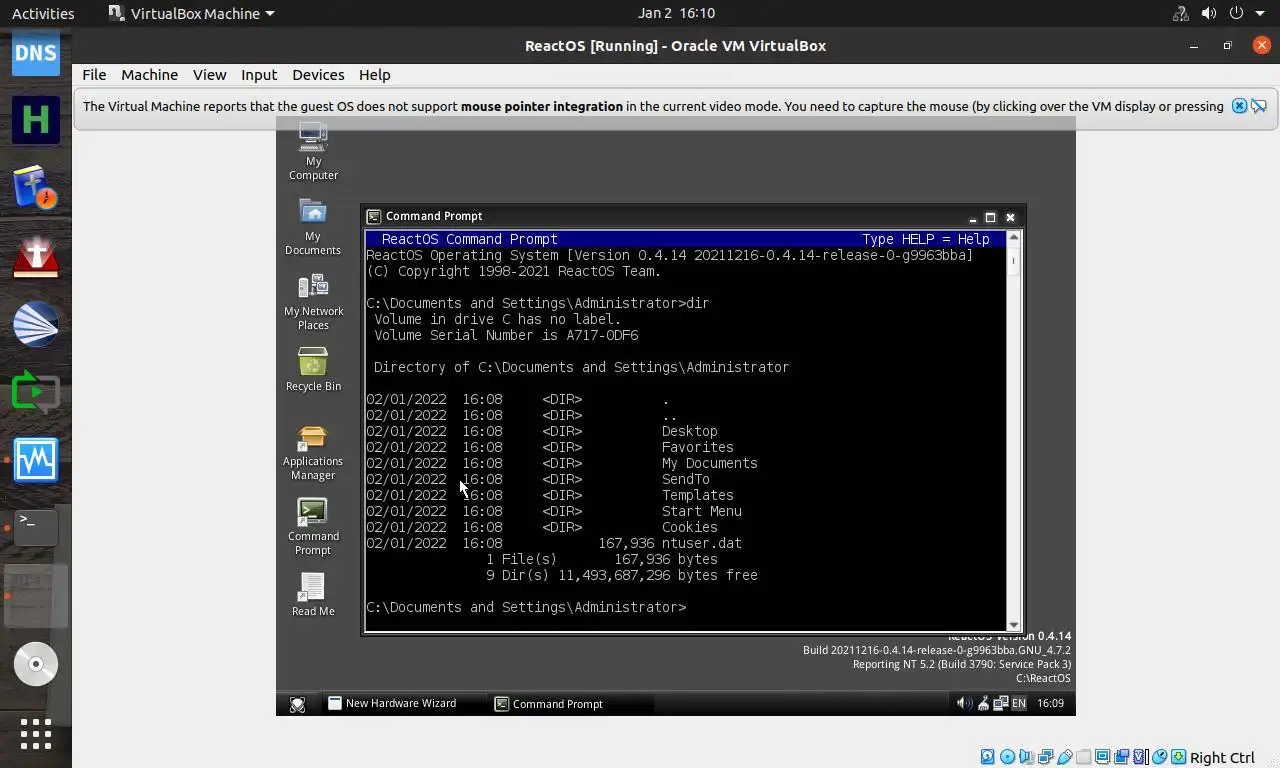Click the Command Prompt title bar system icon
Image resolution: width=1280 pixels, height=768 pixels.
pos(374,216)
